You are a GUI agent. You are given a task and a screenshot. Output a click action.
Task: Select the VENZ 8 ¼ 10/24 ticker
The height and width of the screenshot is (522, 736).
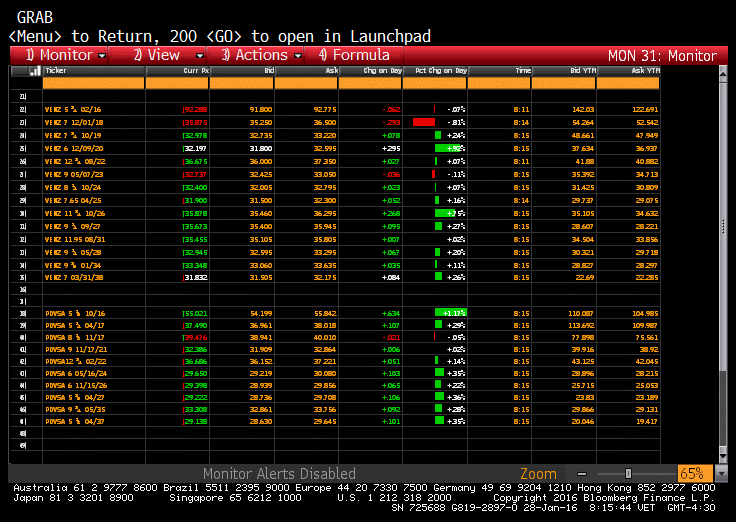click(73, 187)
